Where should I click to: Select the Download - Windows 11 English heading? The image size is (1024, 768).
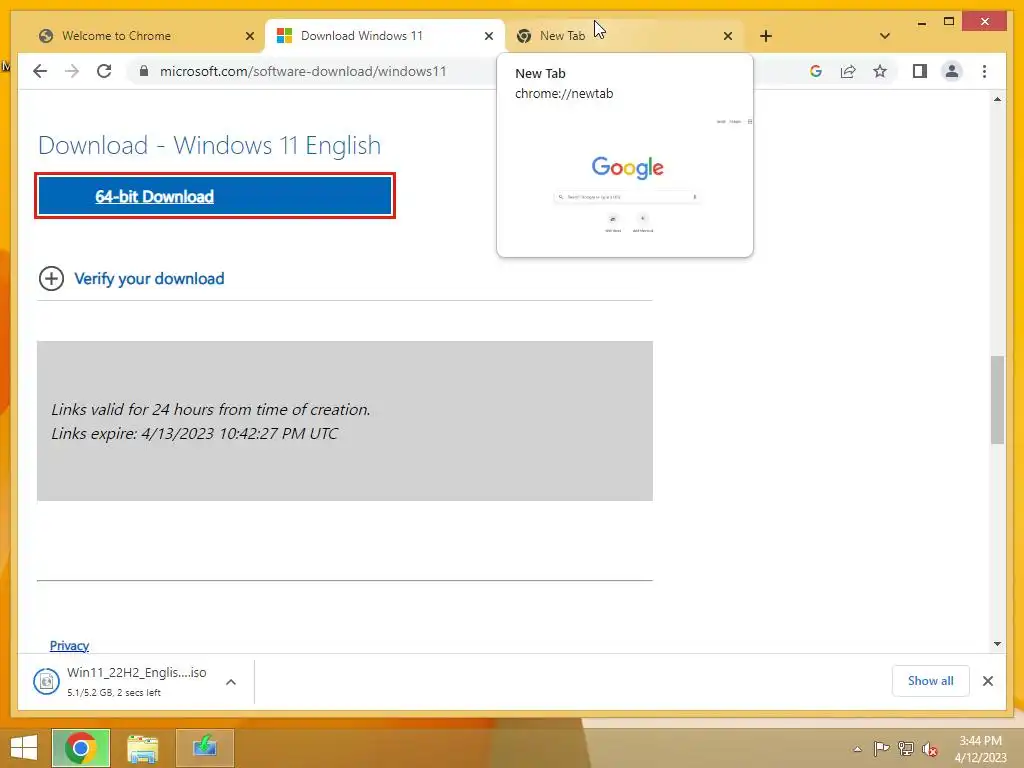pos(209,145)
